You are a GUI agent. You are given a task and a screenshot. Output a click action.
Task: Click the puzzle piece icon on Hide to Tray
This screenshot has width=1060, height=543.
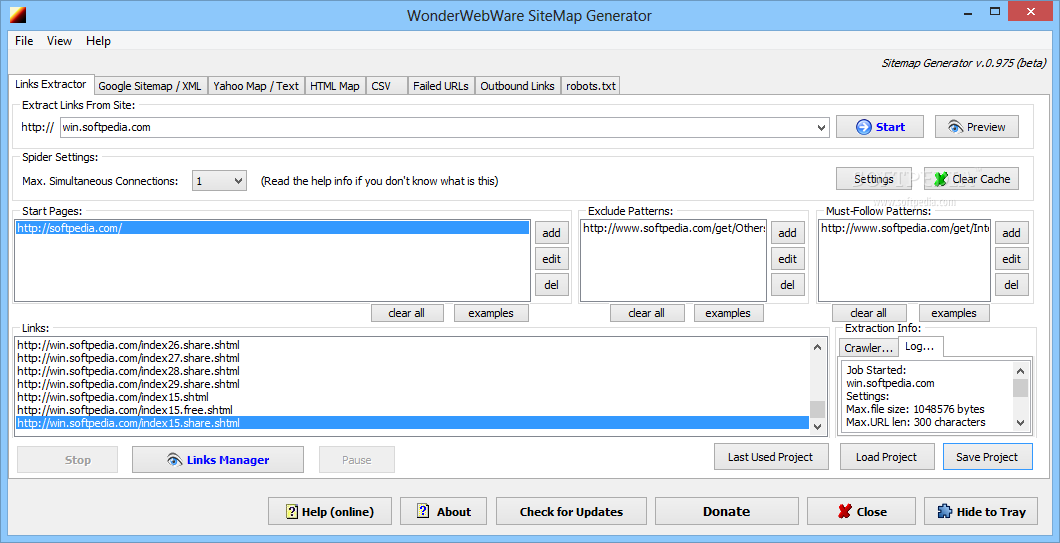coord(944,512)
